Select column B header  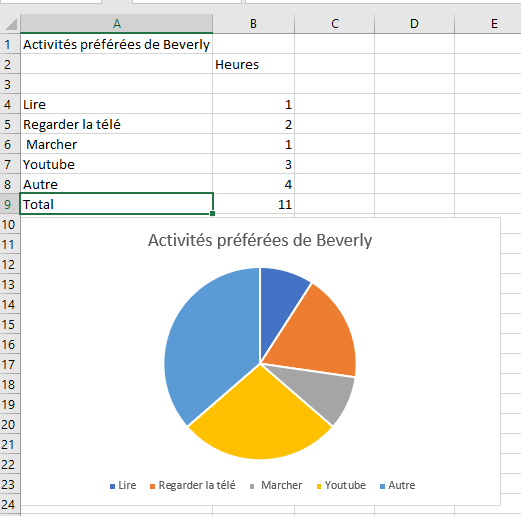click(x=253, y=24)
